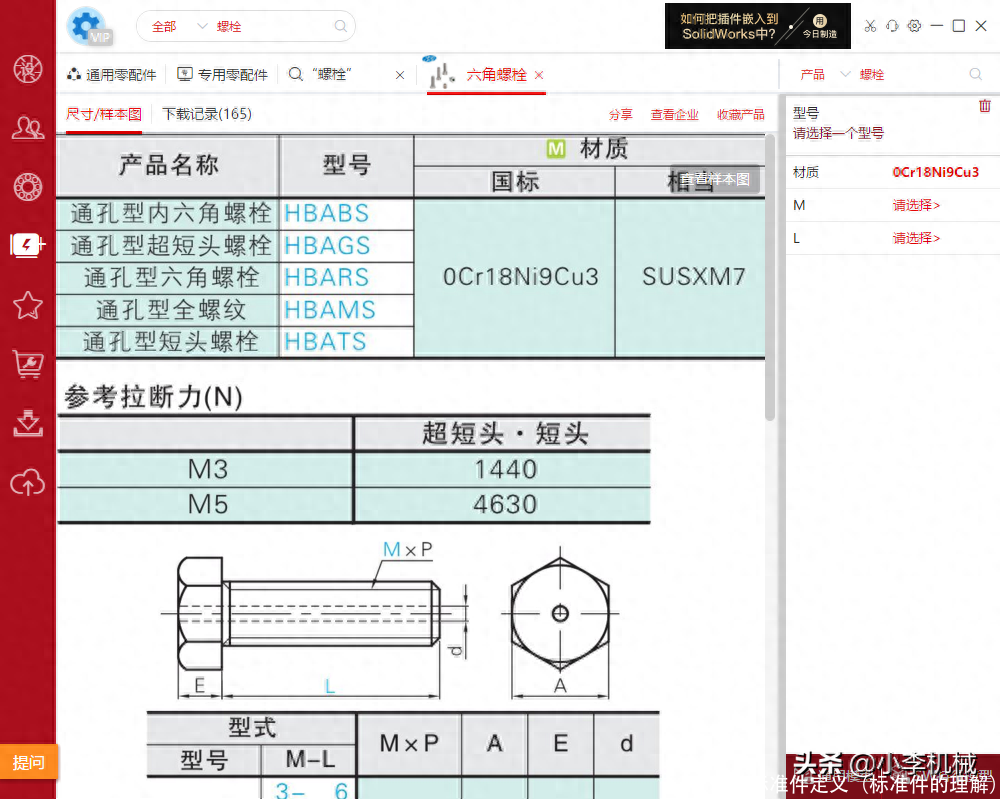Click the settings gear in title bar
This screenshot has height=799, width=1000.
[x=914, y=25]
